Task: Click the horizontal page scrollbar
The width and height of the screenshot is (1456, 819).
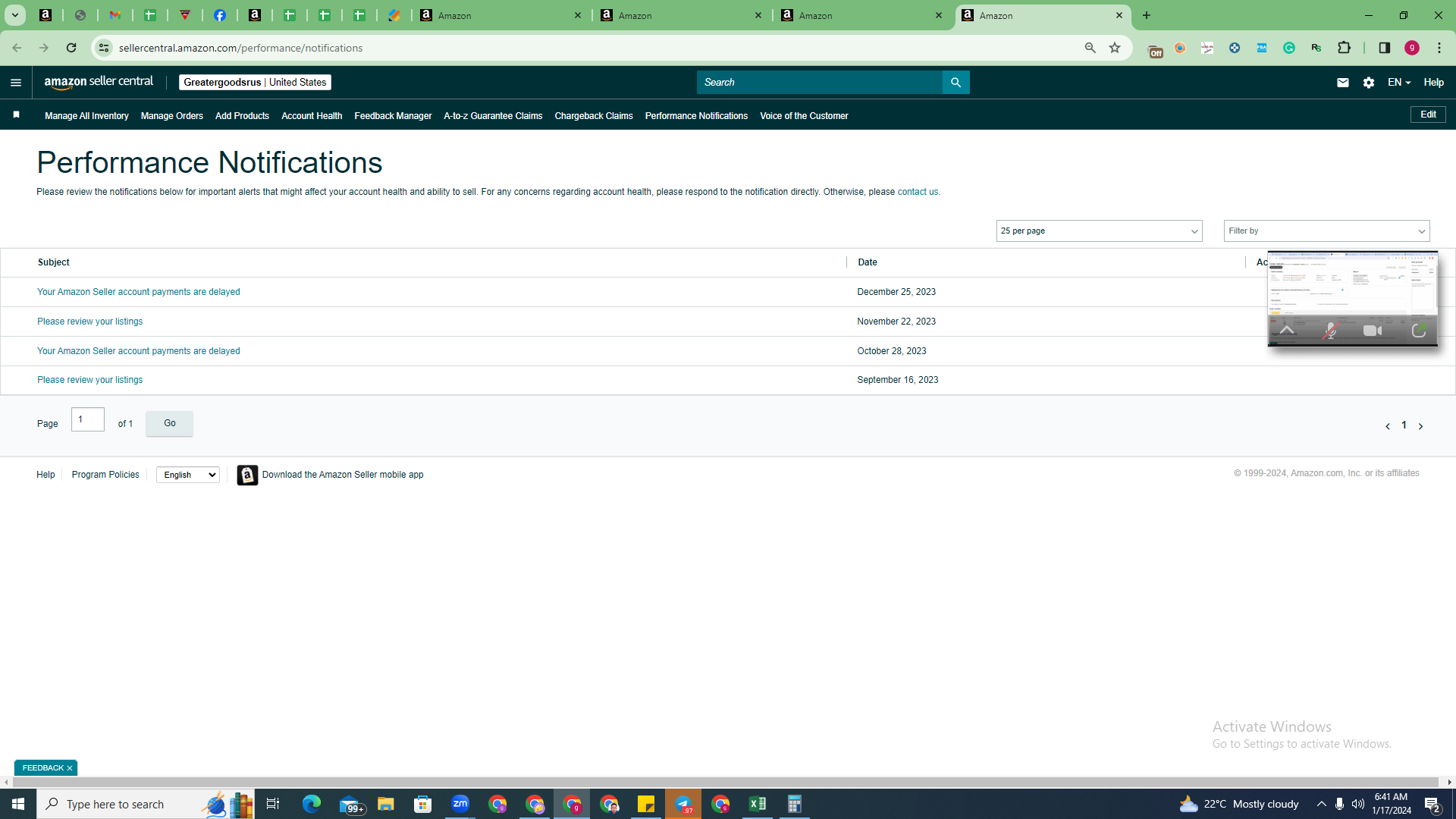Action: click(x=726, y=782)
